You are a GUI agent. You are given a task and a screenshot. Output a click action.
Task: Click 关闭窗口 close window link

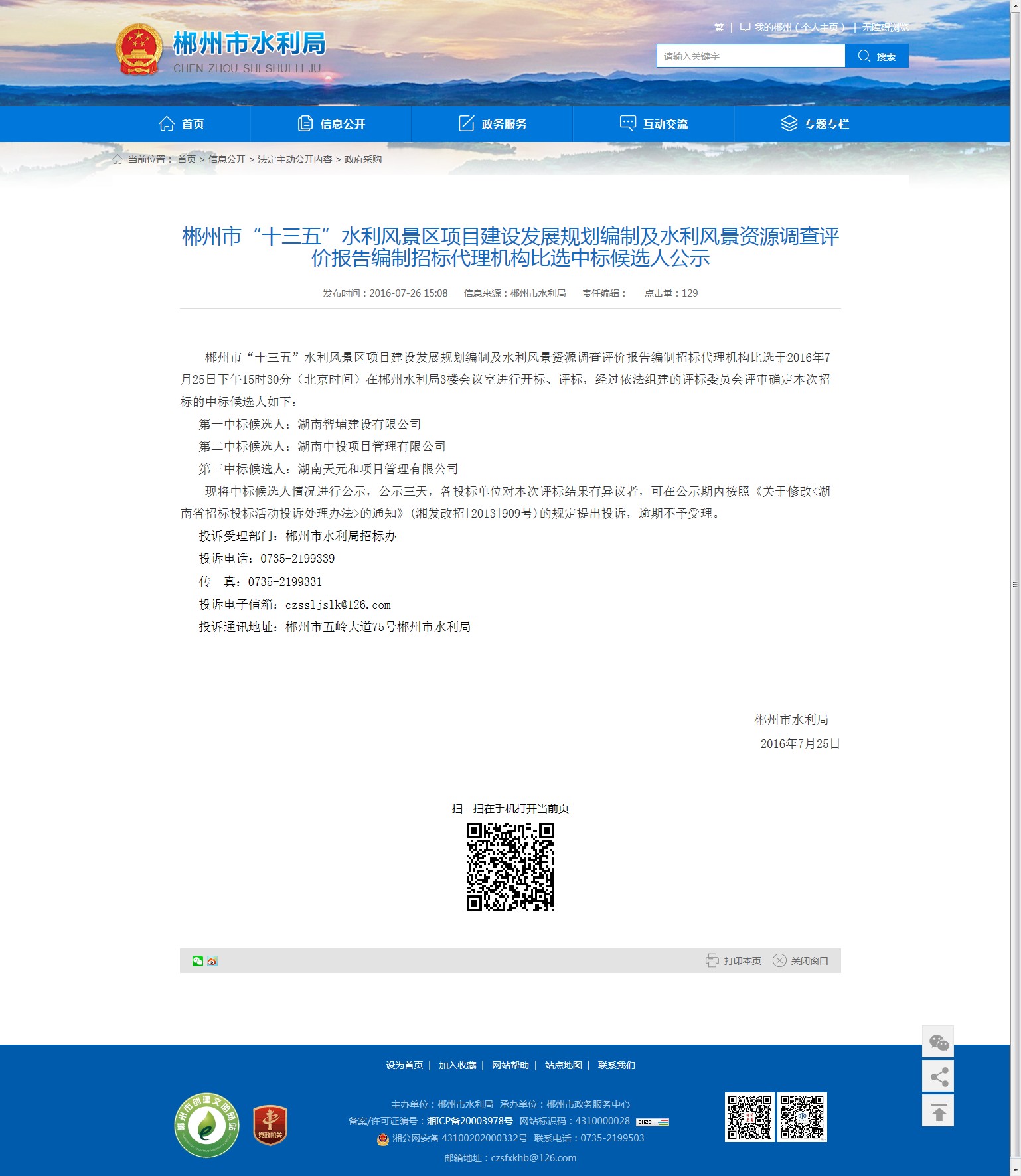tap(810, 960)
